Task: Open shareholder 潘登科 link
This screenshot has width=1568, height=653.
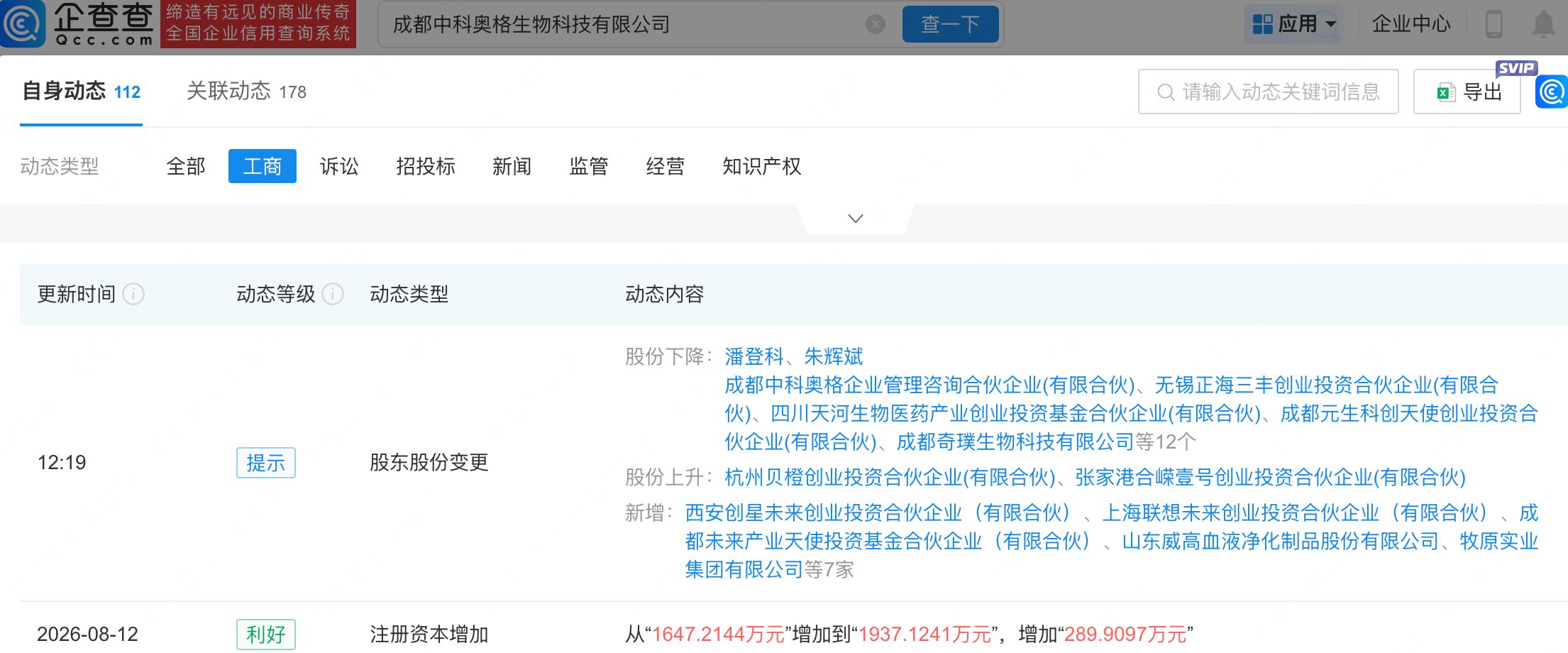Action: coord(754,356)
